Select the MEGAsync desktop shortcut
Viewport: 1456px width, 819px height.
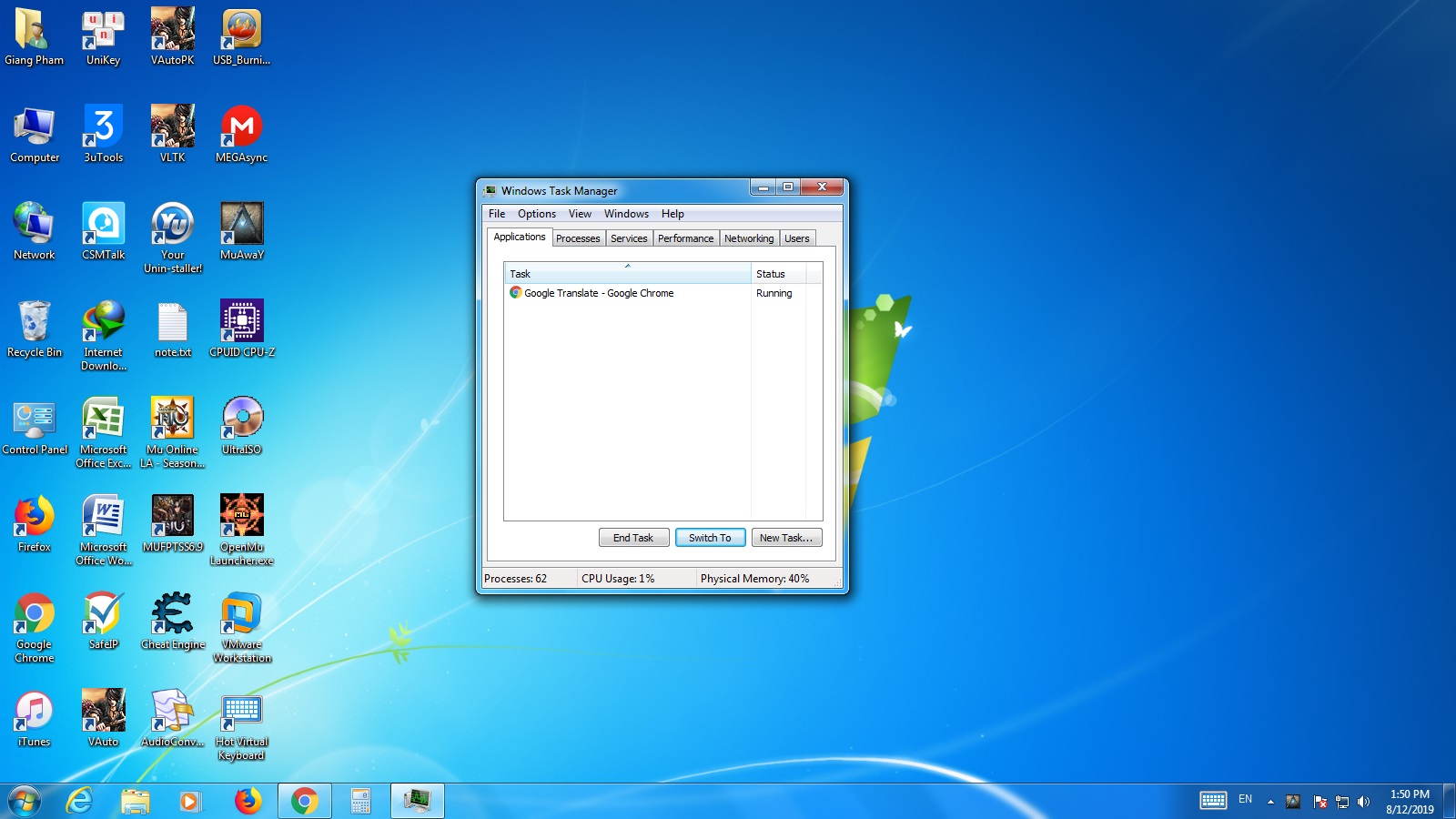point(241,127)
